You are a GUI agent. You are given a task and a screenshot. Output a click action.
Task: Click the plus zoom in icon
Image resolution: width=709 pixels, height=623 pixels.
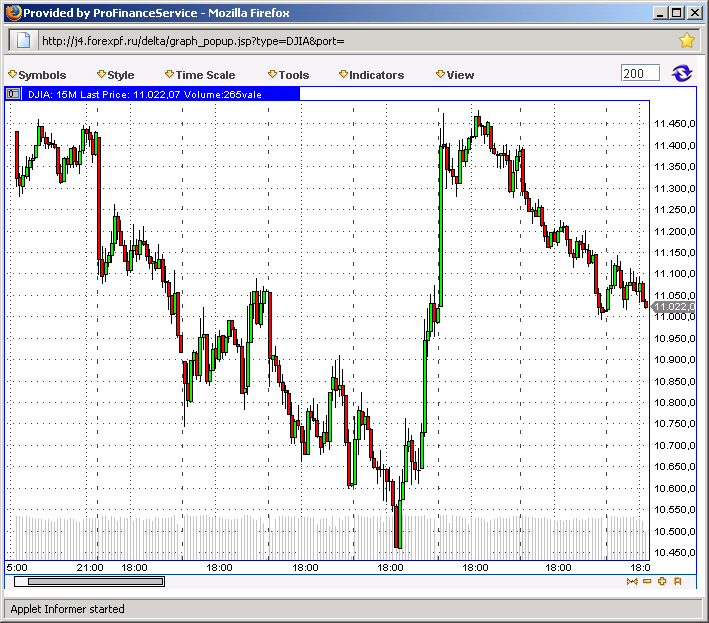point(662,581)
